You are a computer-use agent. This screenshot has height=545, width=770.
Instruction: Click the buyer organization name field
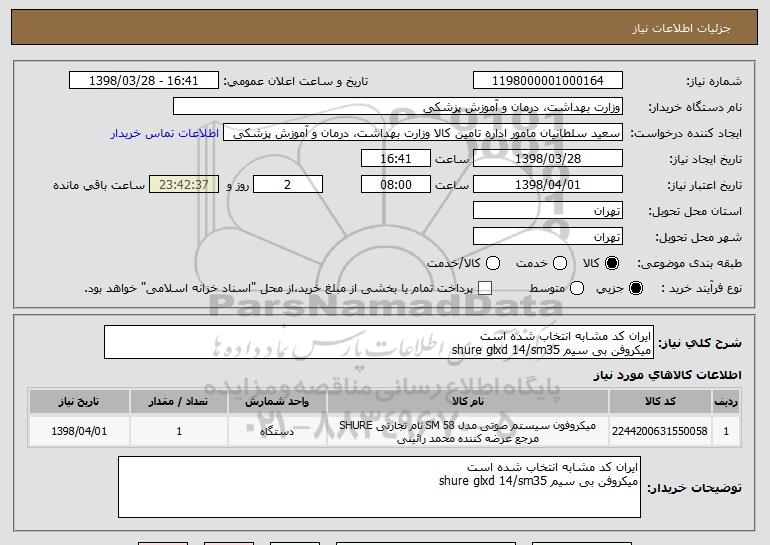point(398,107)
